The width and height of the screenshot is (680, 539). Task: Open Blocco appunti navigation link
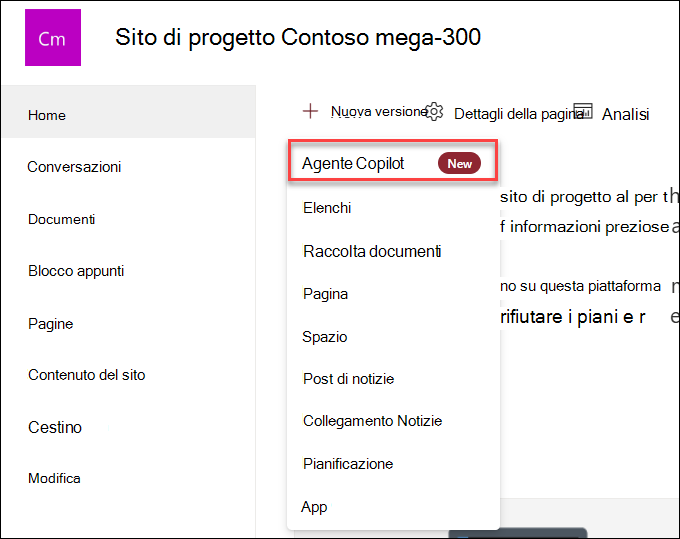pyautogui.click(x=76, y=271)
